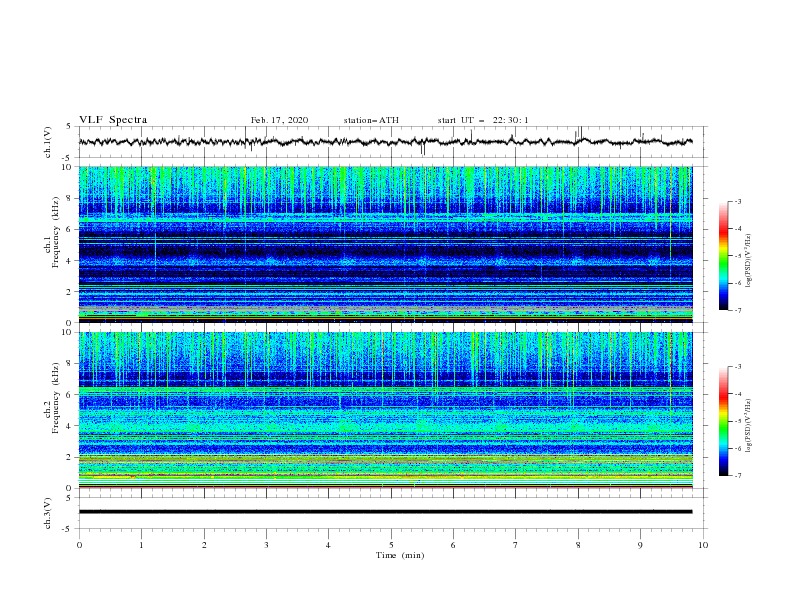Click the ch.1 spectrogram panel
Image resolution: width=792 pixels, height=612 pixels.
click(385, 244)
